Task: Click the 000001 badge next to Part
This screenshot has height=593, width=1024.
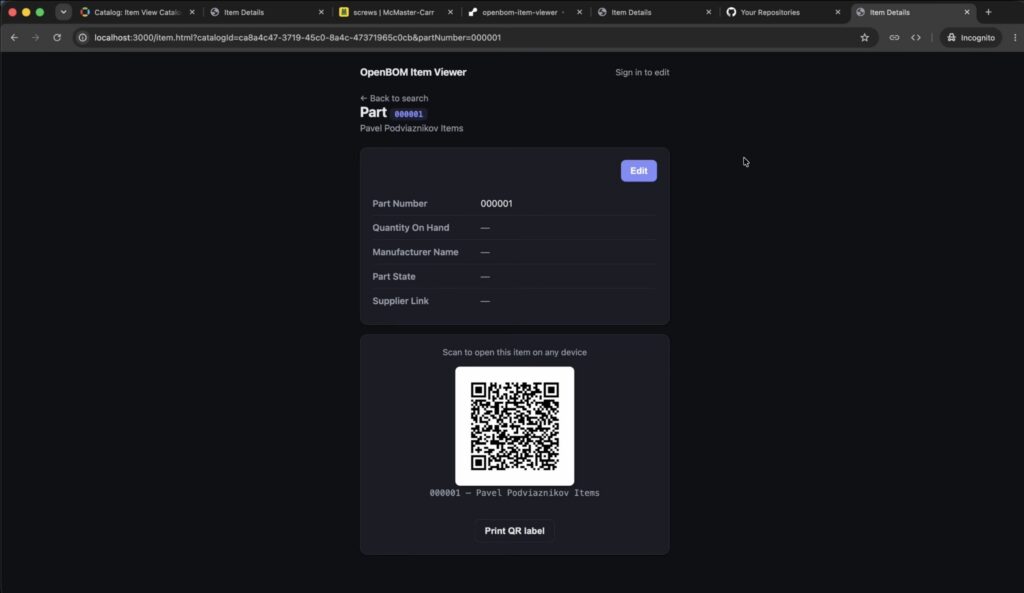Action: pos(409,114)
